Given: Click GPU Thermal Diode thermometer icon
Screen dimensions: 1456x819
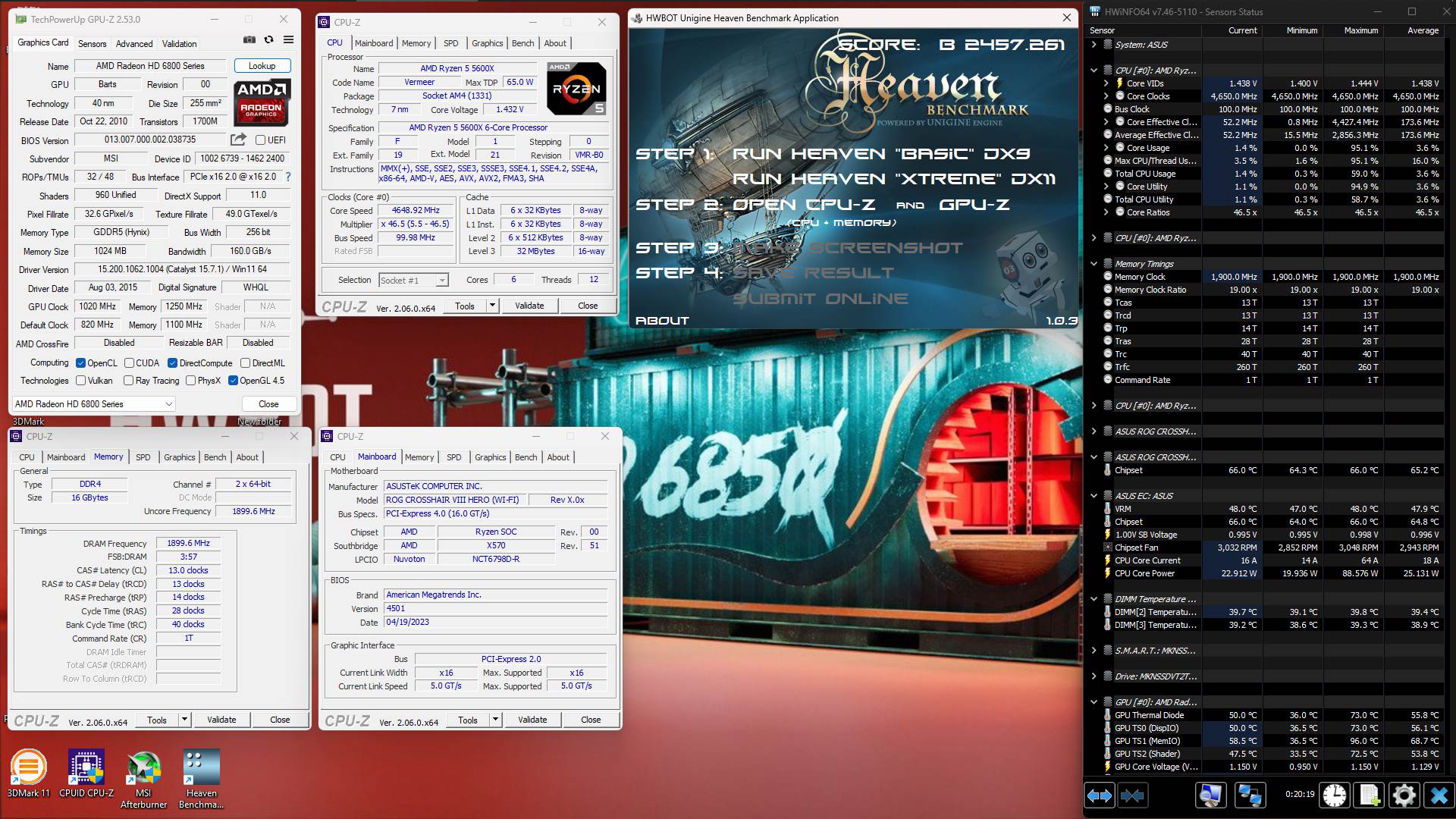Looking at the screenshot, I should click(x=1108, y=715).
